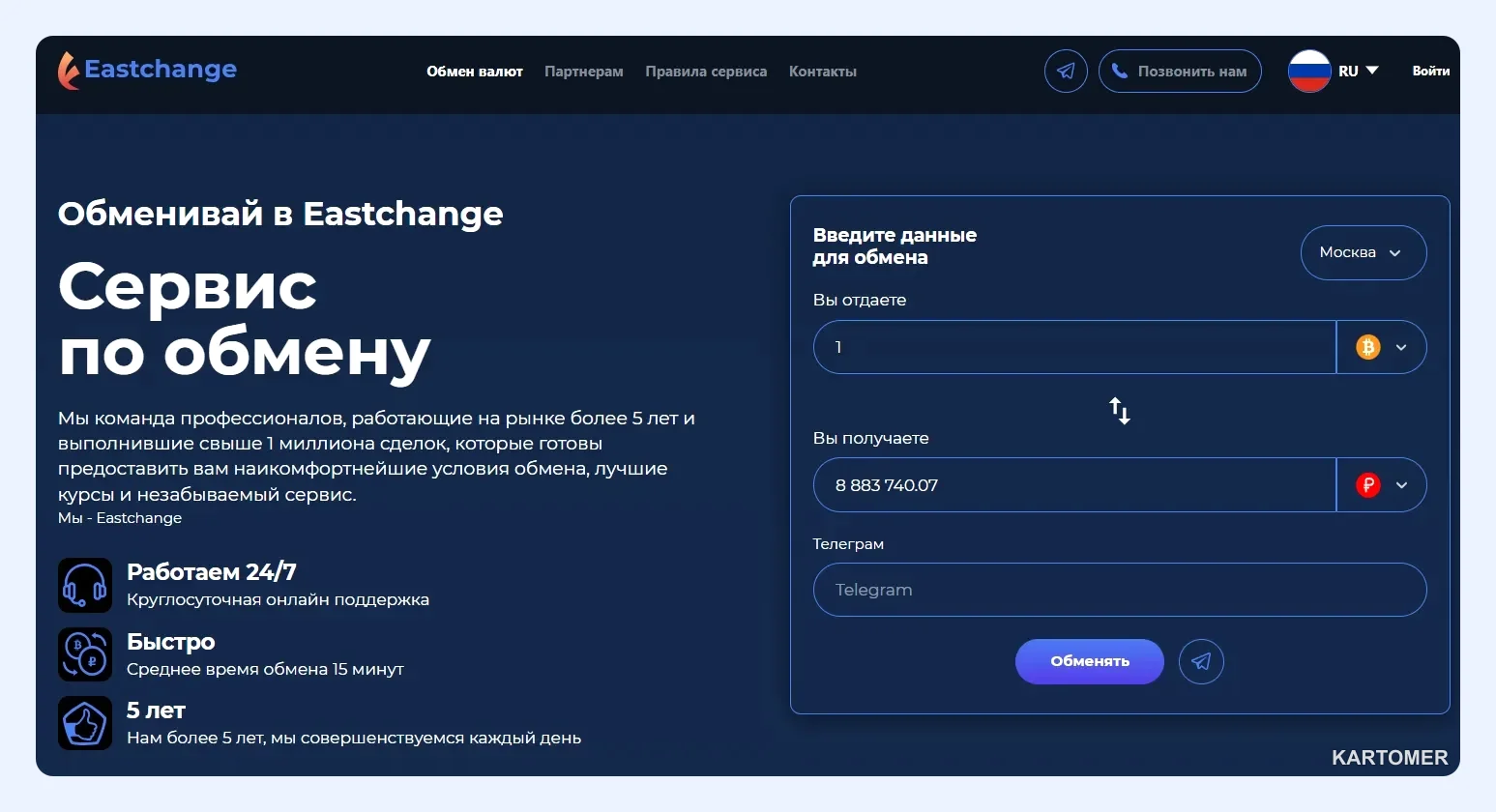Select the ruble currency icon
The width and height of the screenshot is (1496, 812).
[1368, 485]
